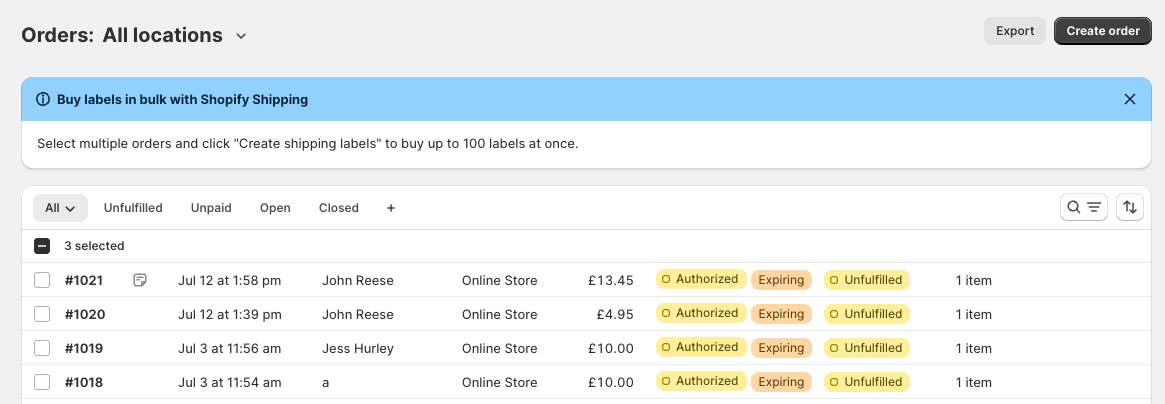Open the search and filter orders tool

pos(1083,207)
